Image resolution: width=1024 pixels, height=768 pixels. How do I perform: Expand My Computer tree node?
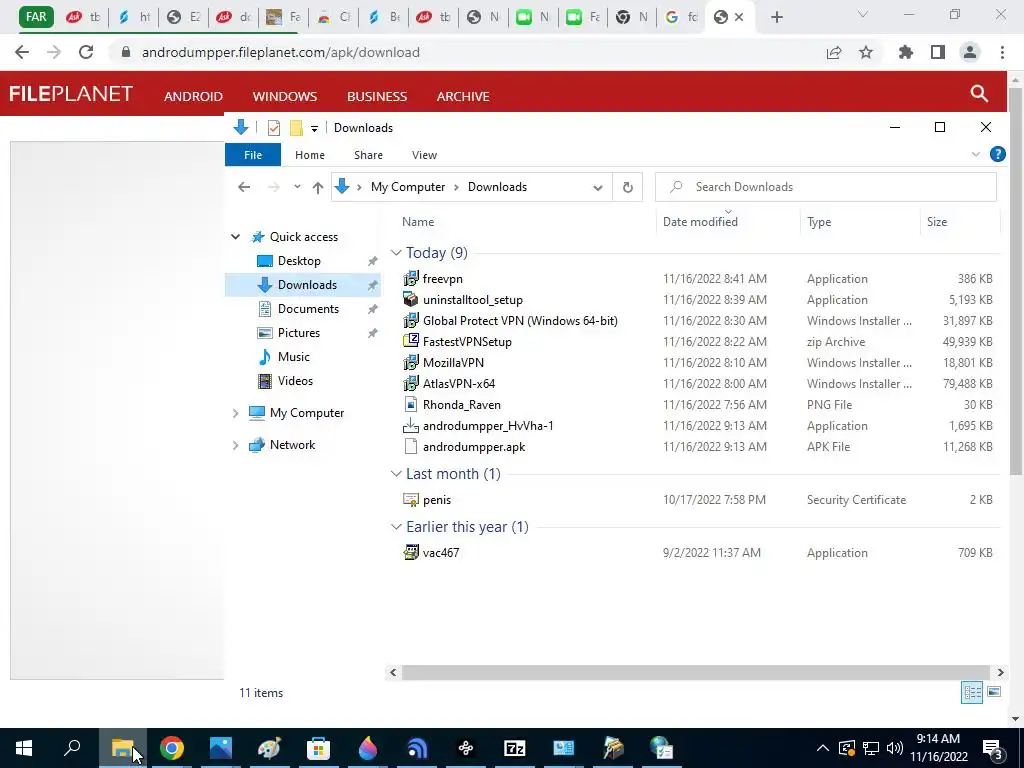tap(235, 413)
